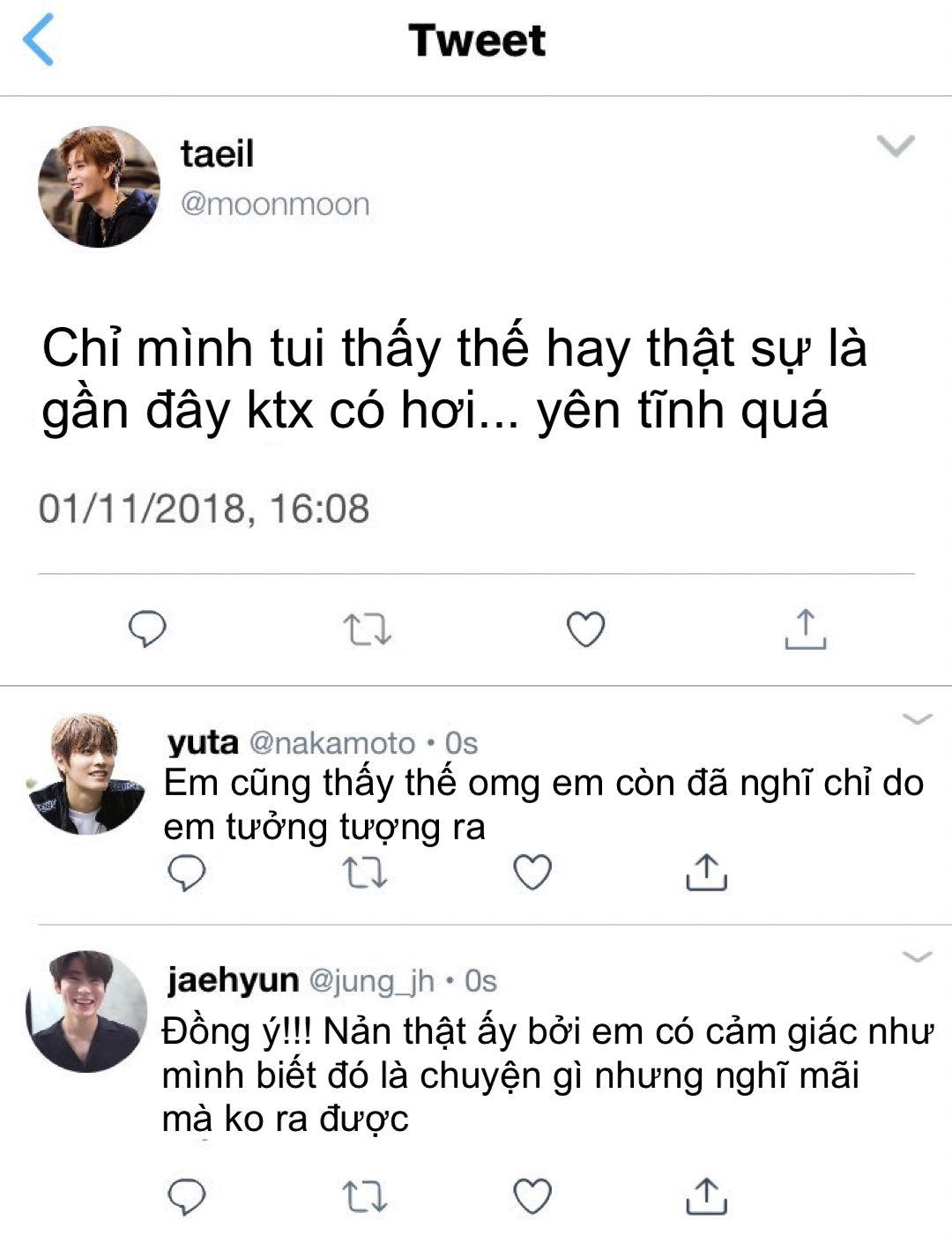Retweet jaehyun's reply

[364, 1196]
